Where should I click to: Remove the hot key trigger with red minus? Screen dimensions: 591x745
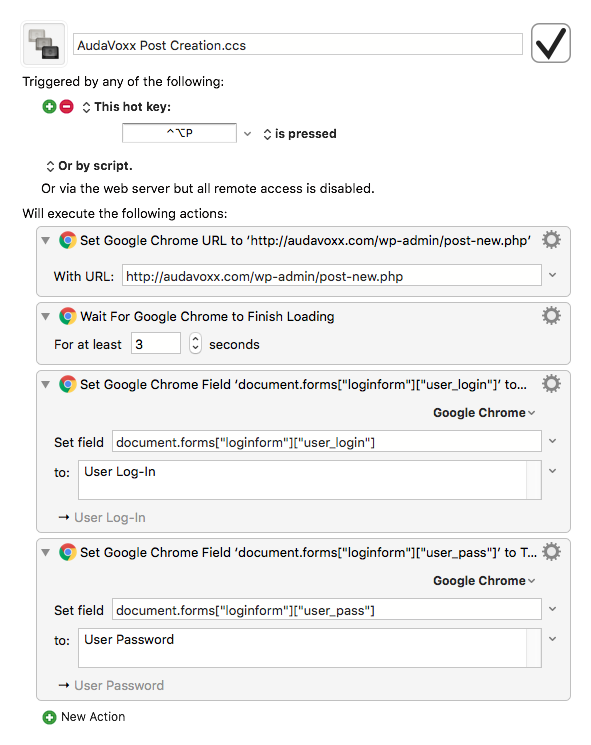[67, 106]
